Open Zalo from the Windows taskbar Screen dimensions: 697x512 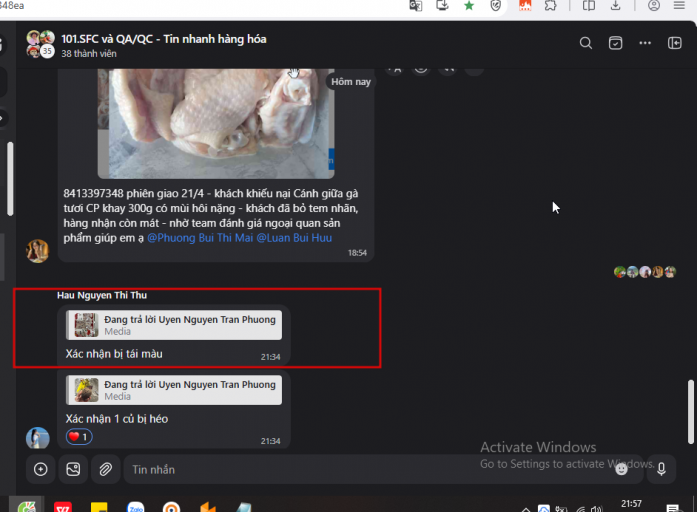pos(136,507)
